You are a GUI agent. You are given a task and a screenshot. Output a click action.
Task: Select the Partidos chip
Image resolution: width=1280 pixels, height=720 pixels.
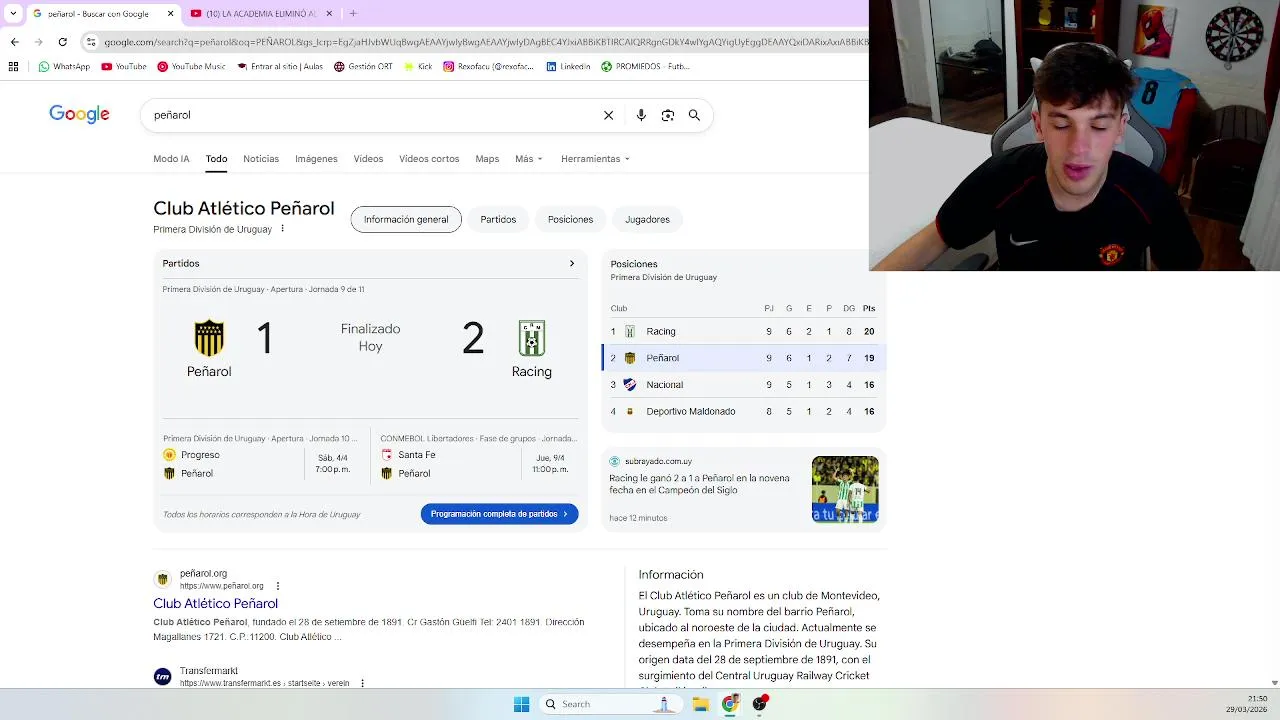[498, 219]
